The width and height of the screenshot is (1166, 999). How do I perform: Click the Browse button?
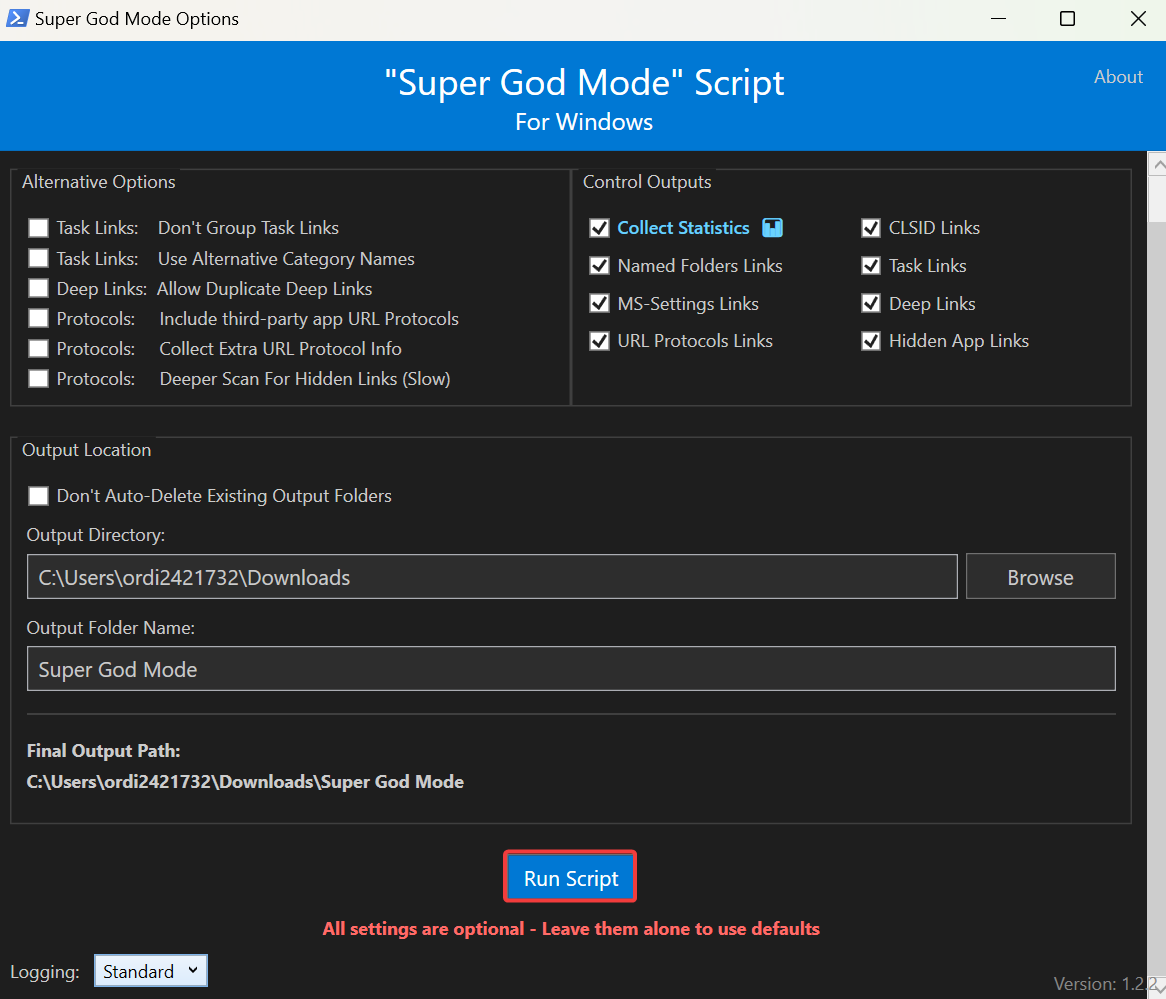[x=1040, y=576]
